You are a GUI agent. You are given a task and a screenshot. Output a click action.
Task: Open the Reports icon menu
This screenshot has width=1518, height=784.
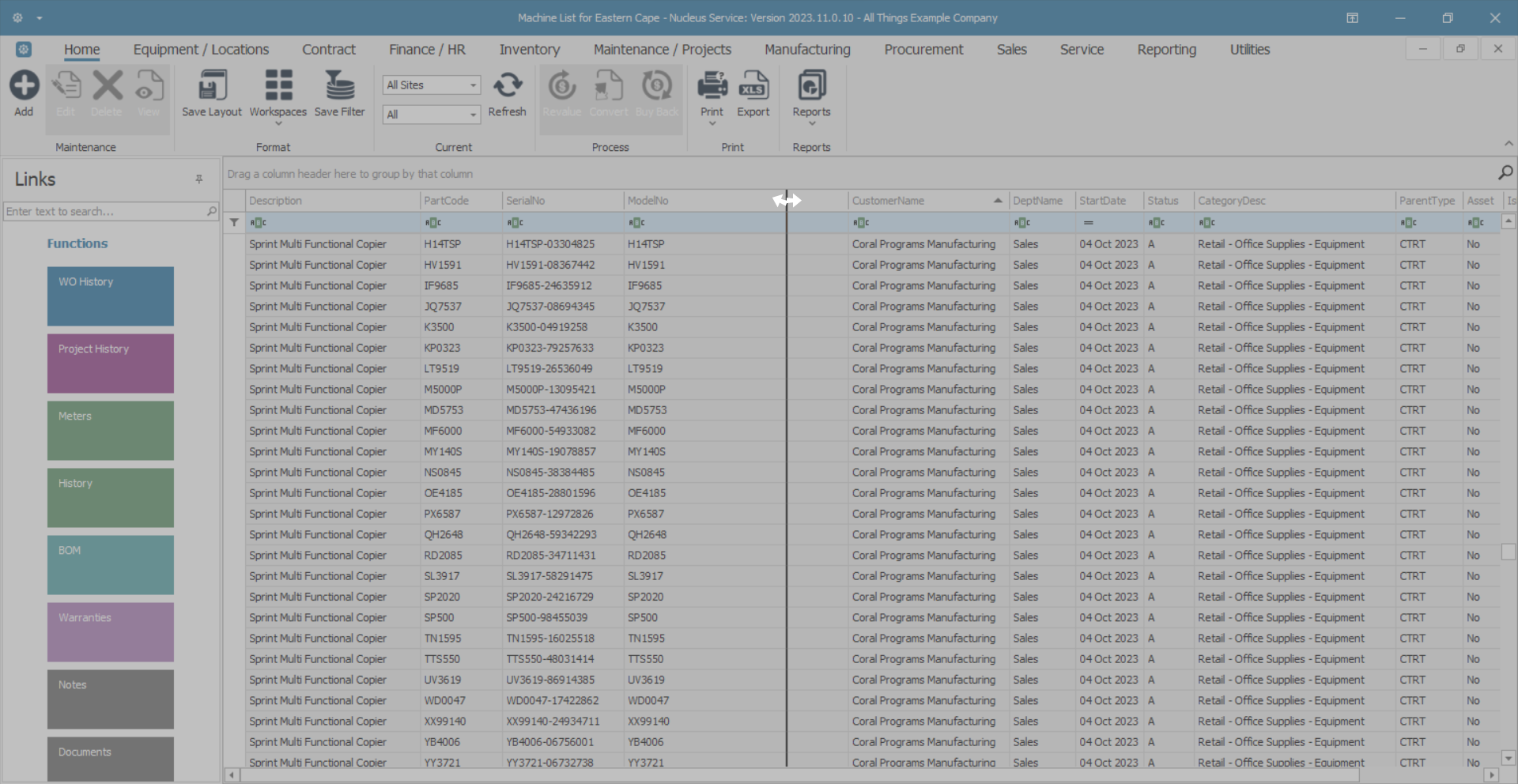pyautogui.click(x=812, y=85)
